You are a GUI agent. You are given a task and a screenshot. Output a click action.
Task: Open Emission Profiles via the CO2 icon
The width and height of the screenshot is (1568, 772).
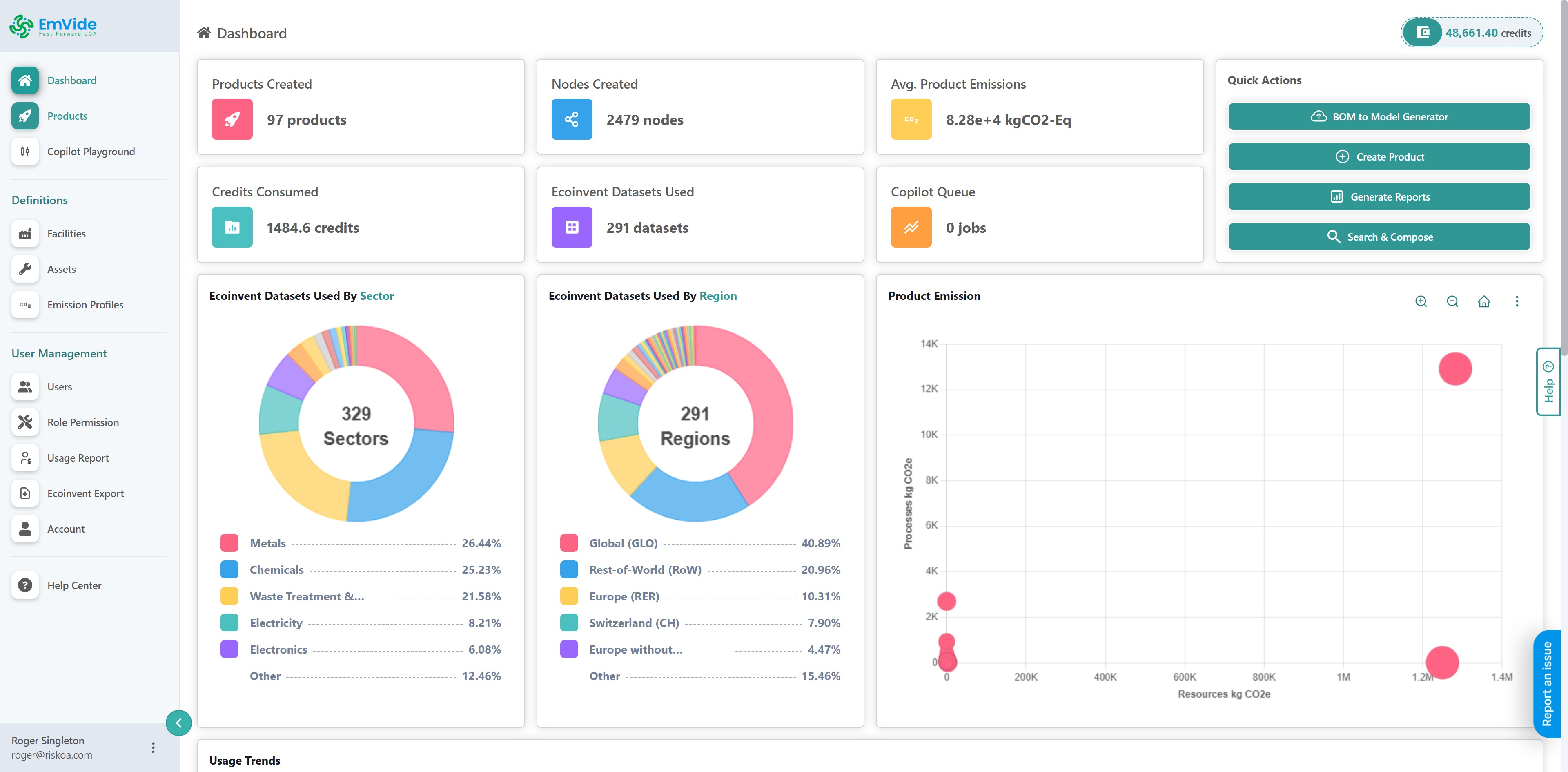point(25,305)
